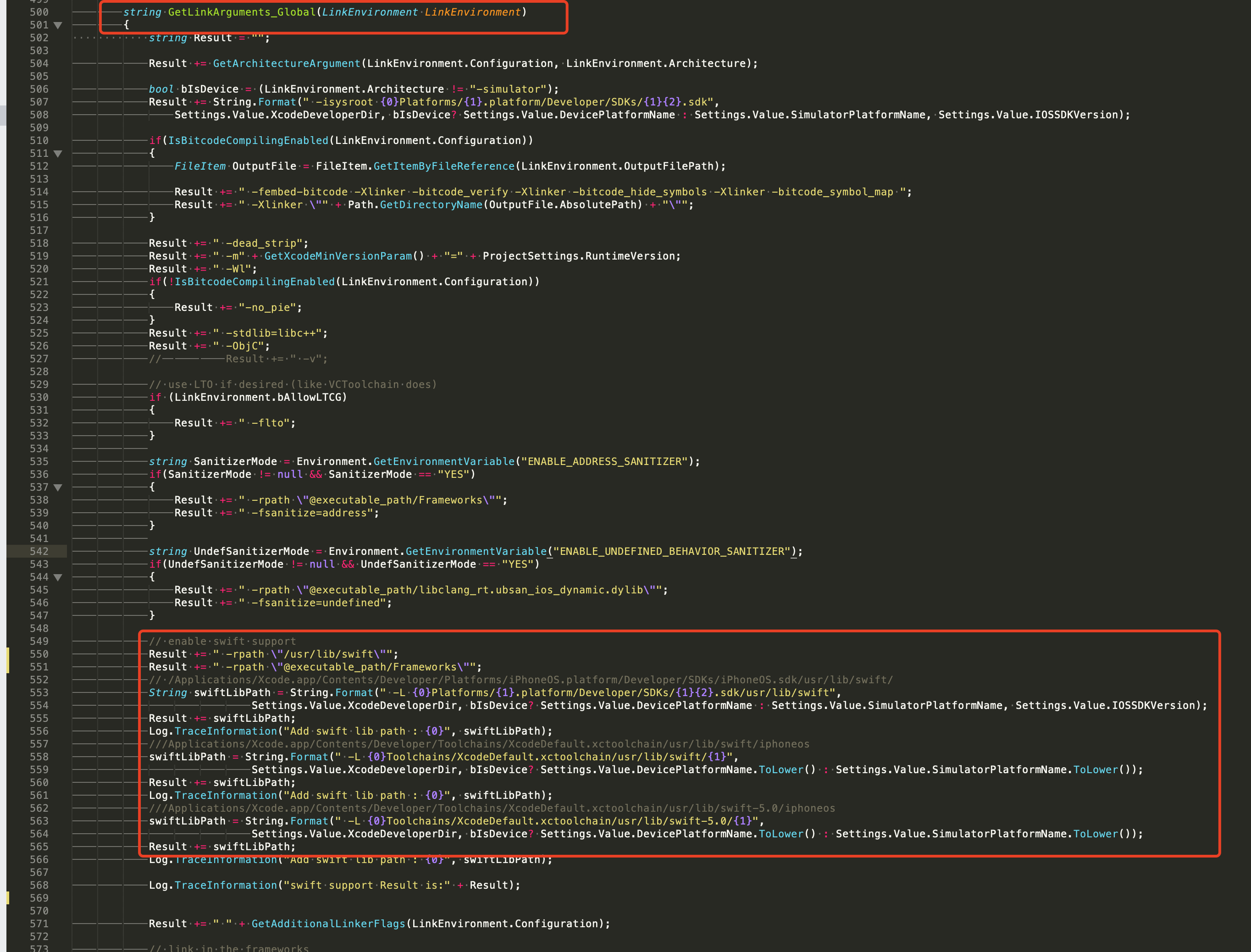This screenshot has width=1251, height=952.
Task: Collapse the bitcode if-block at line 511
Action: click(x=57, y=153)
